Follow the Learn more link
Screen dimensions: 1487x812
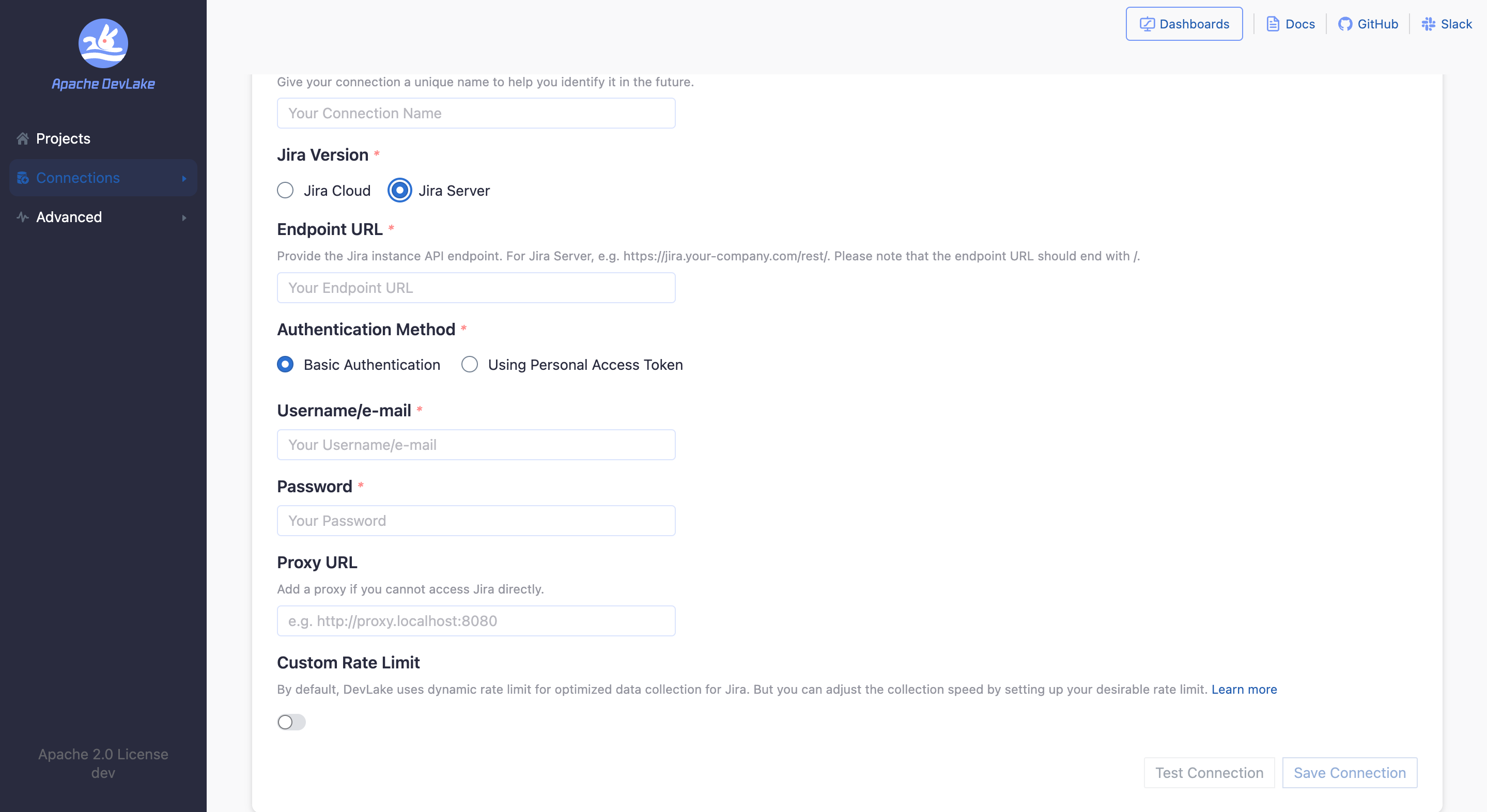[1244, 689]
